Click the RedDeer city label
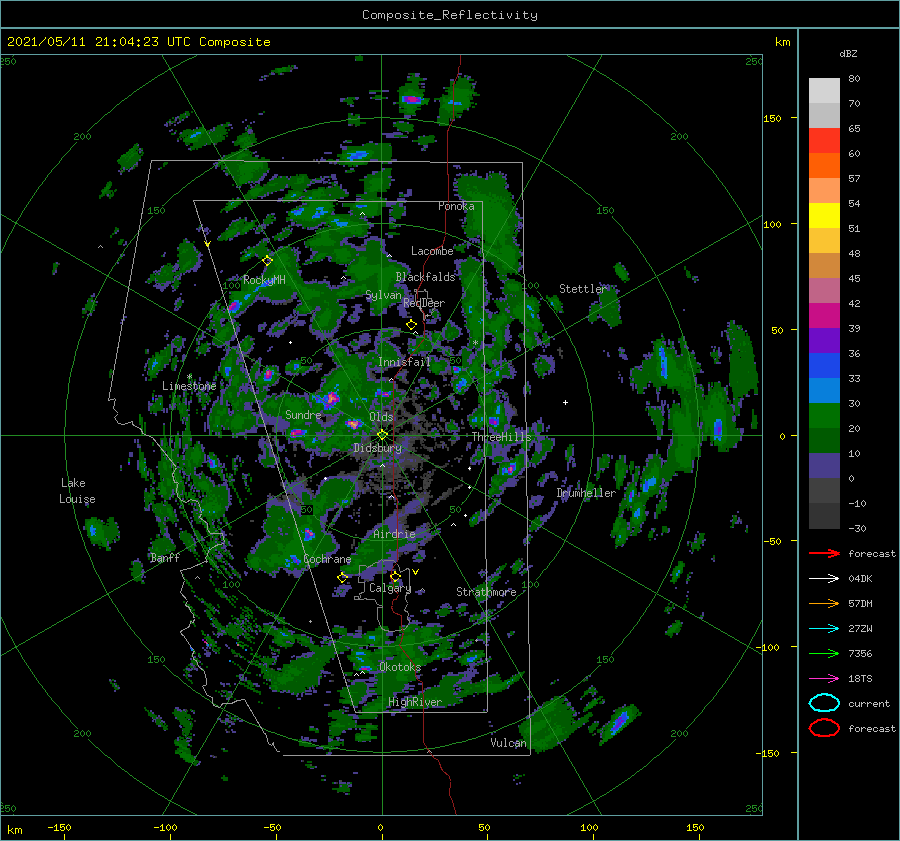900x841 pixels. pyautogui.click(x=424, y=303)
